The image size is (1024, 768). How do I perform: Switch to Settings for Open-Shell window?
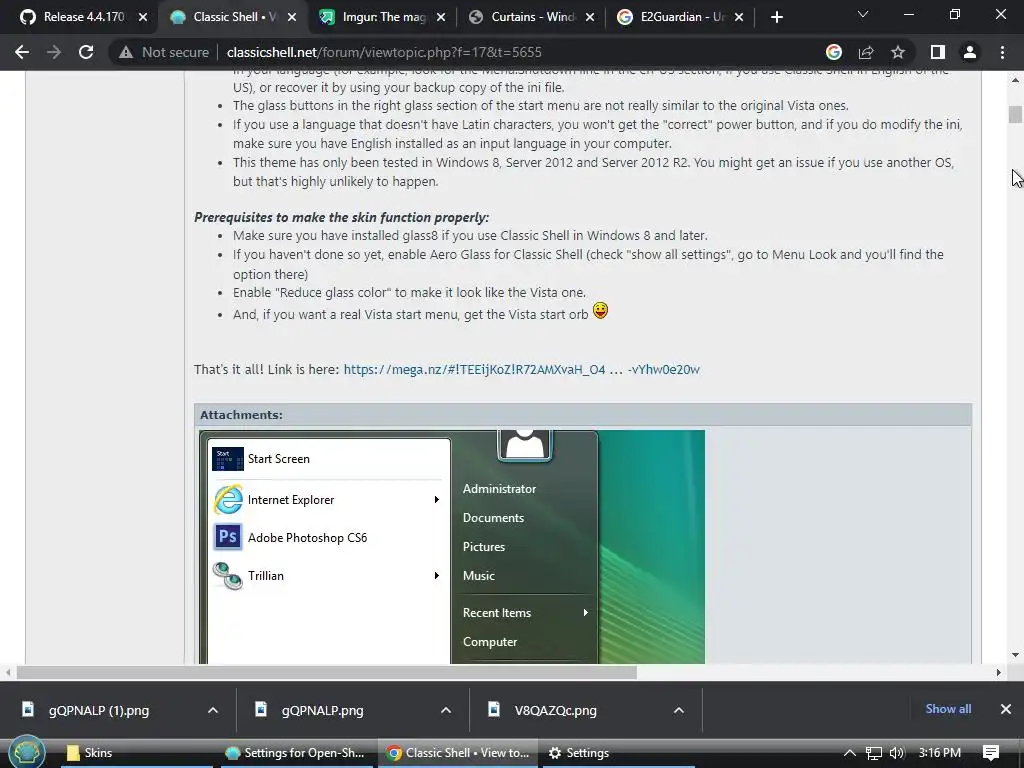[x=294, y=753]
